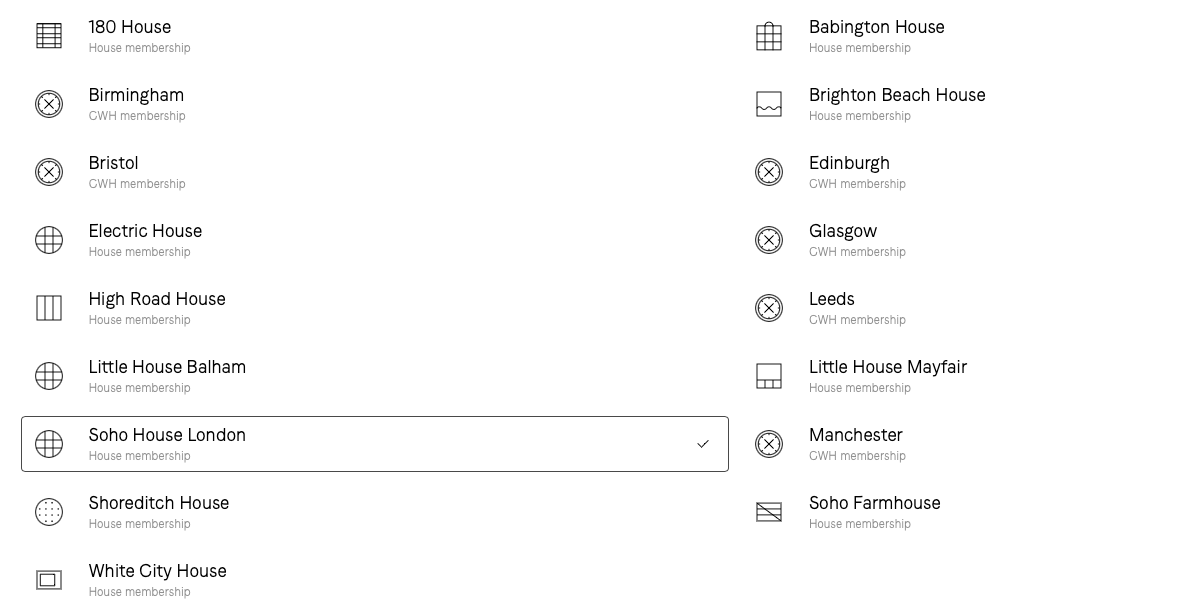Click the Glasgow crossed-circle icon

point(769,240)
